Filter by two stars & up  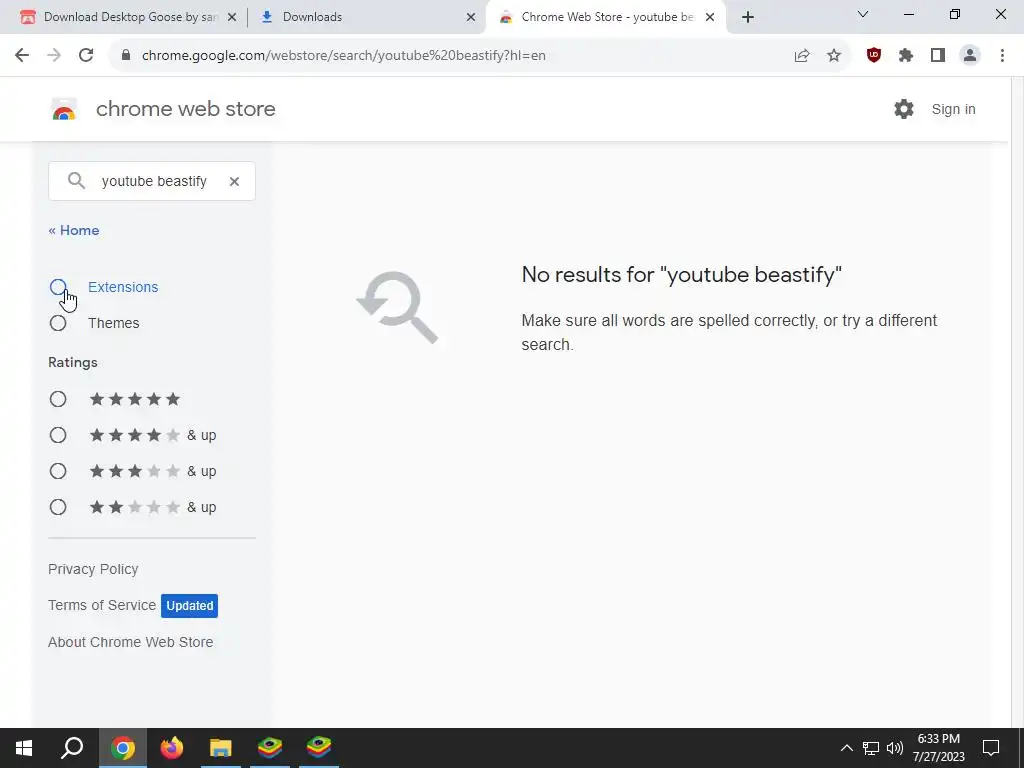click(x=58, y=507)
